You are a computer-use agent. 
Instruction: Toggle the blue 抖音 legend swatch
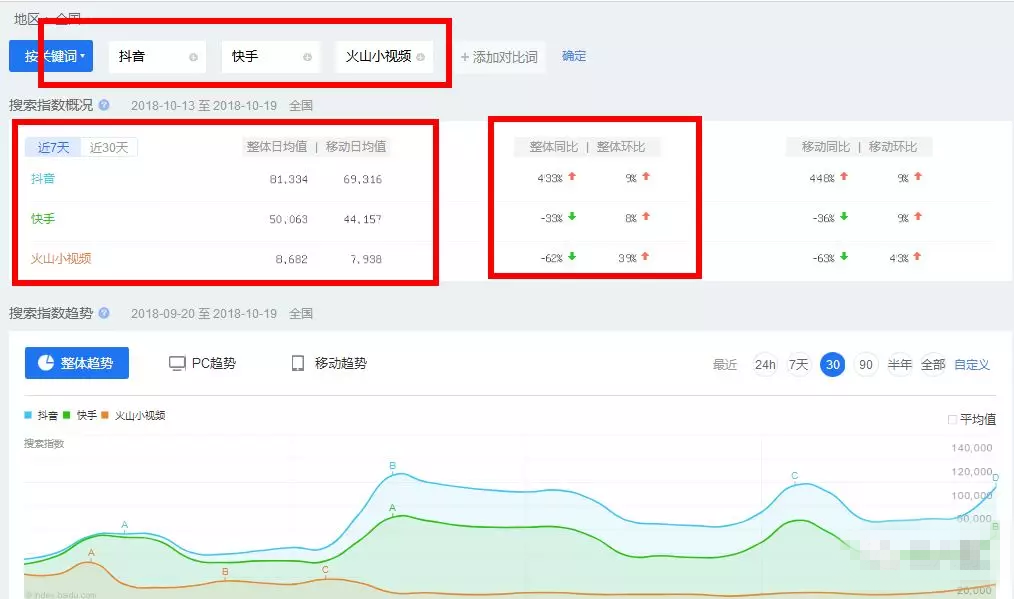tap(28, 415)
